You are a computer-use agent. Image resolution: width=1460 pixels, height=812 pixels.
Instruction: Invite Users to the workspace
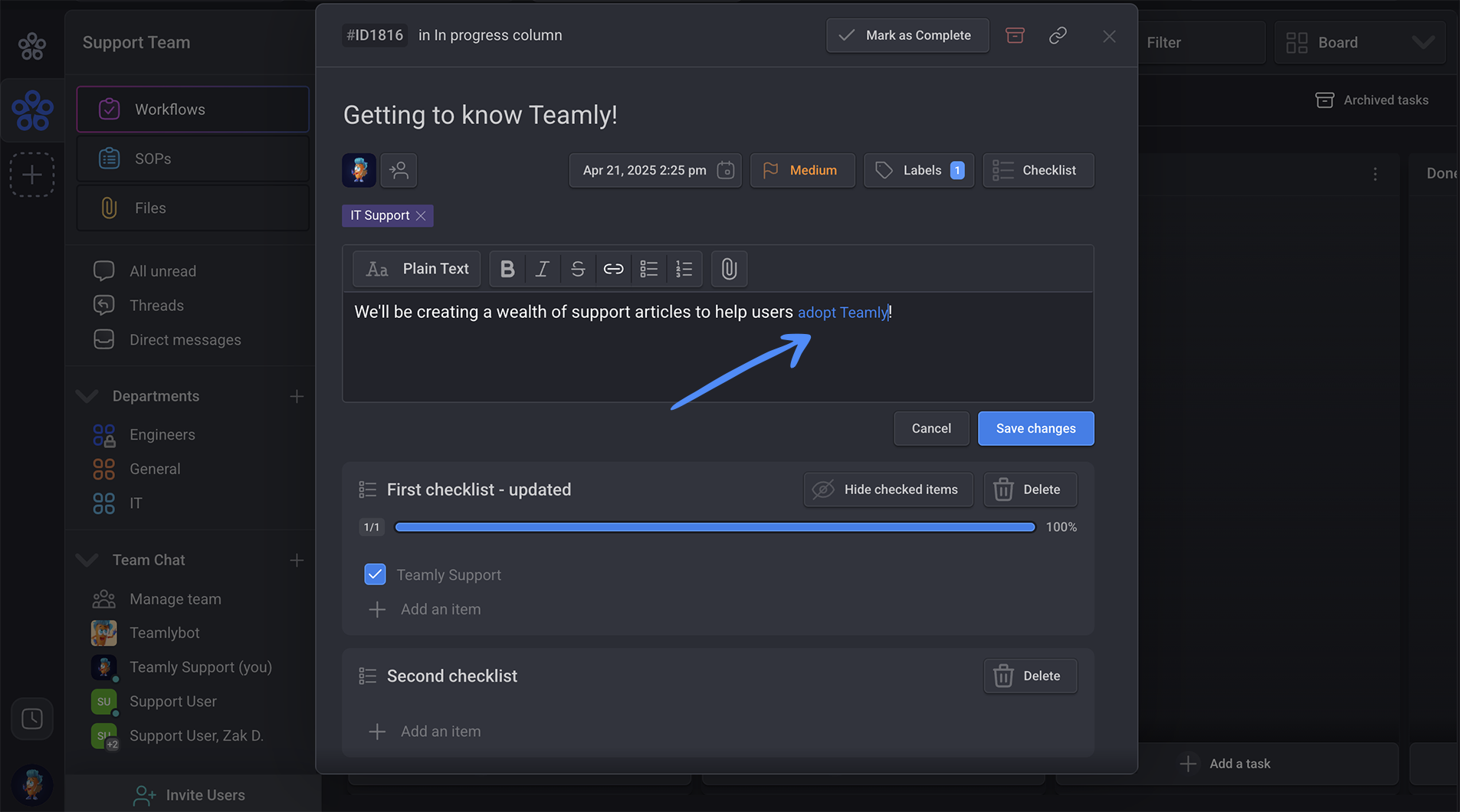point(190,795)
